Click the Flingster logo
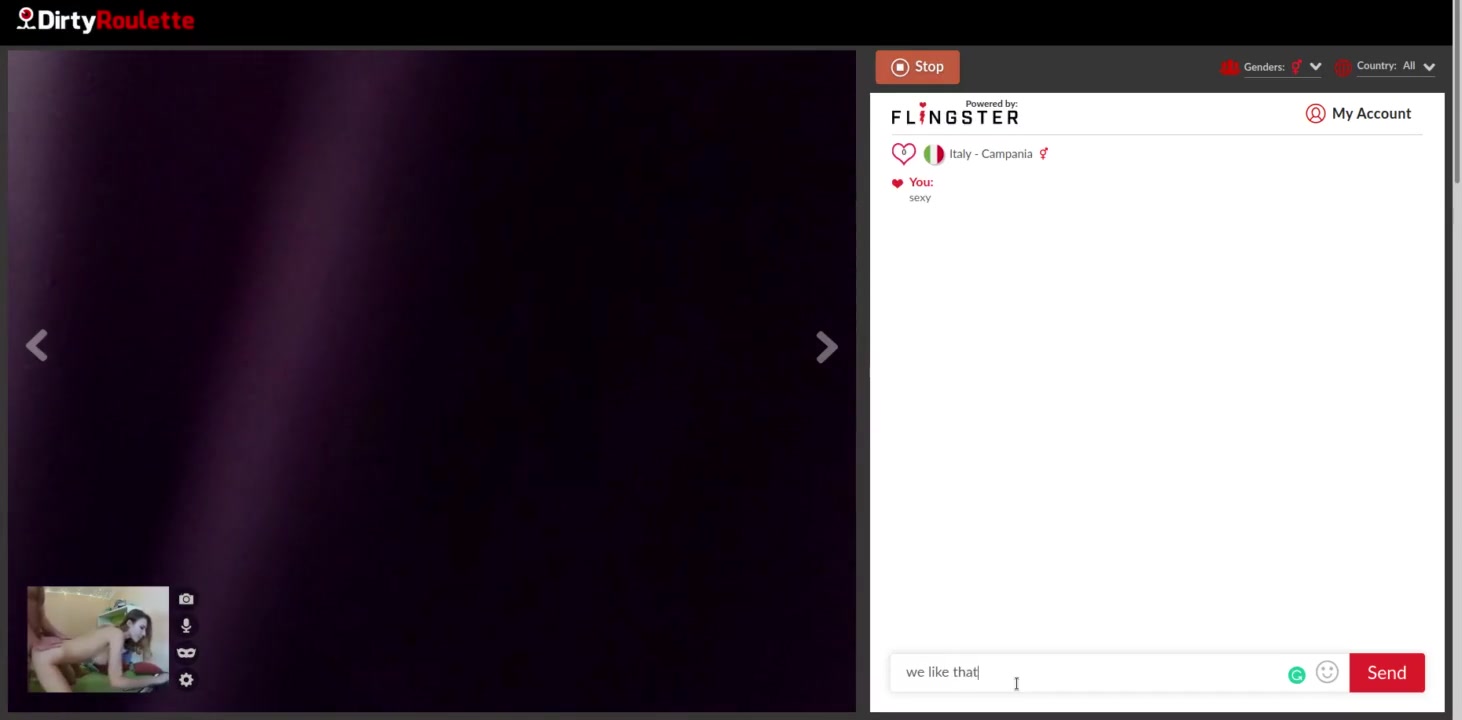Viewport: 1462px width, 720px height. tap(954, 113)
